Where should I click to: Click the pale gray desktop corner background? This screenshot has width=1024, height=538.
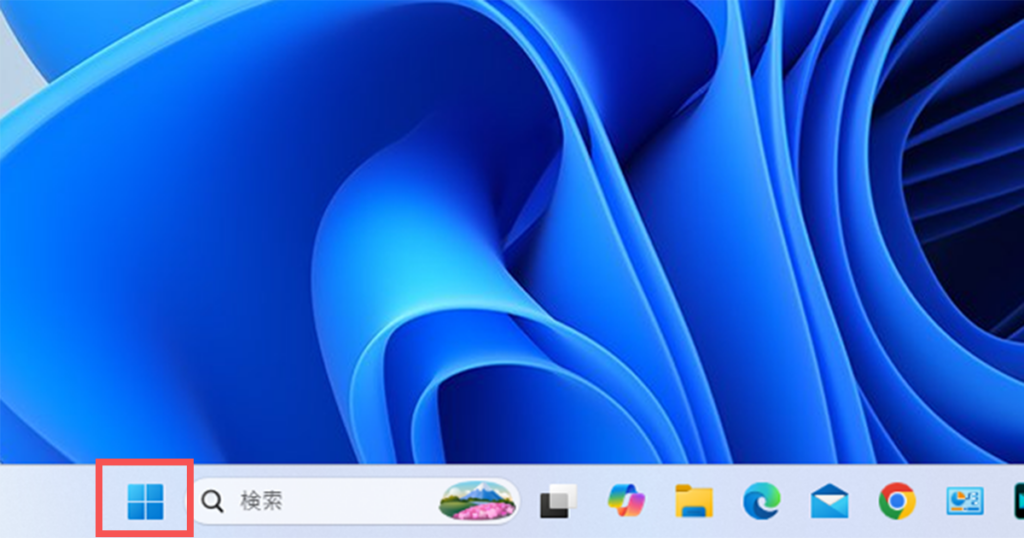point(12,40)
